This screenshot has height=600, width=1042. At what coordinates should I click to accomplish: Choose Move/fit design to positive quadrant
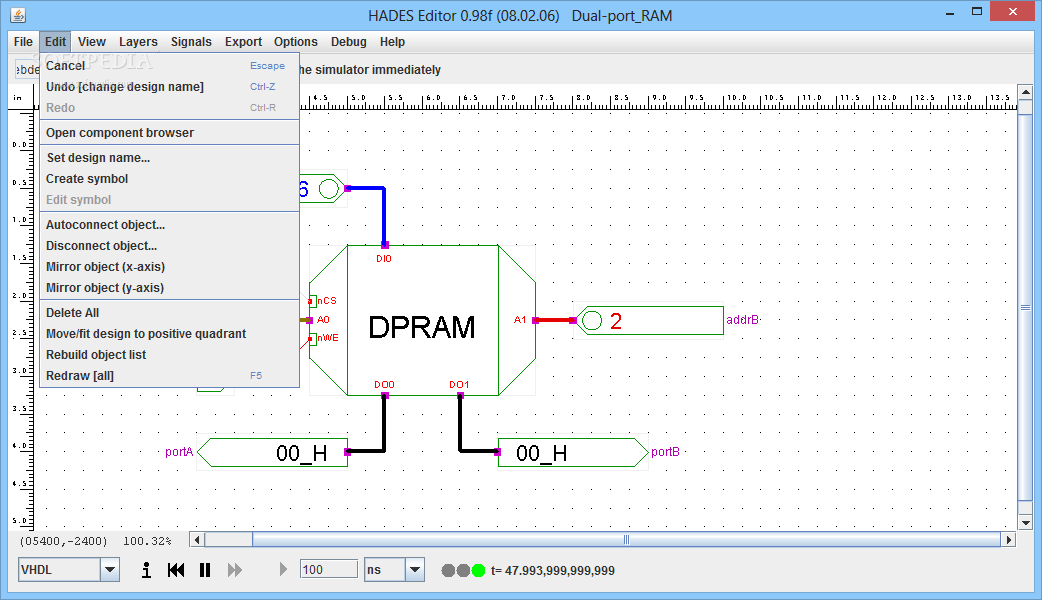coord(169,334)
